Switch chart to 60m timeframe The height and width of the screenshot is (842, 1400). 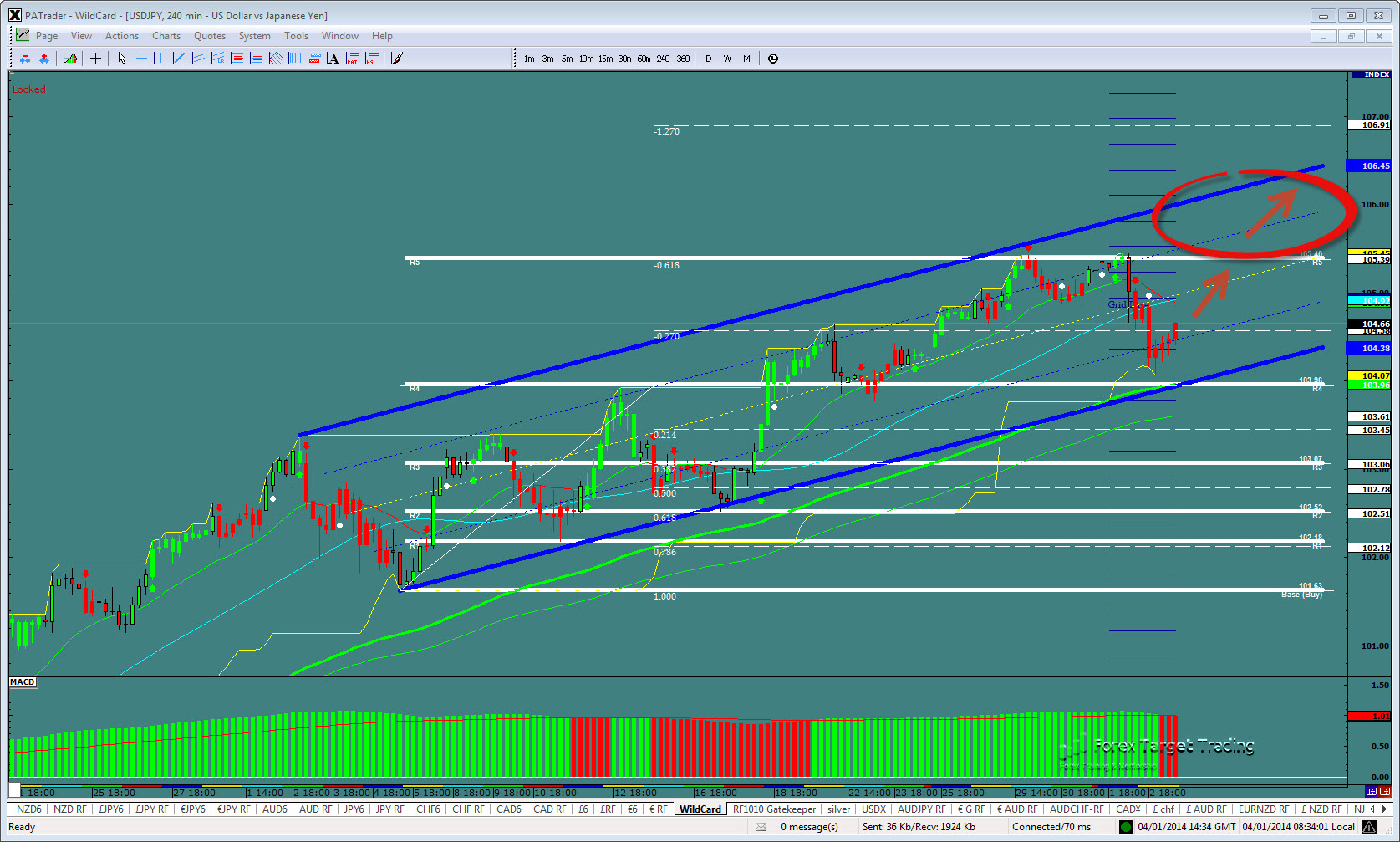pyautogui.click(x=644, y=59)
